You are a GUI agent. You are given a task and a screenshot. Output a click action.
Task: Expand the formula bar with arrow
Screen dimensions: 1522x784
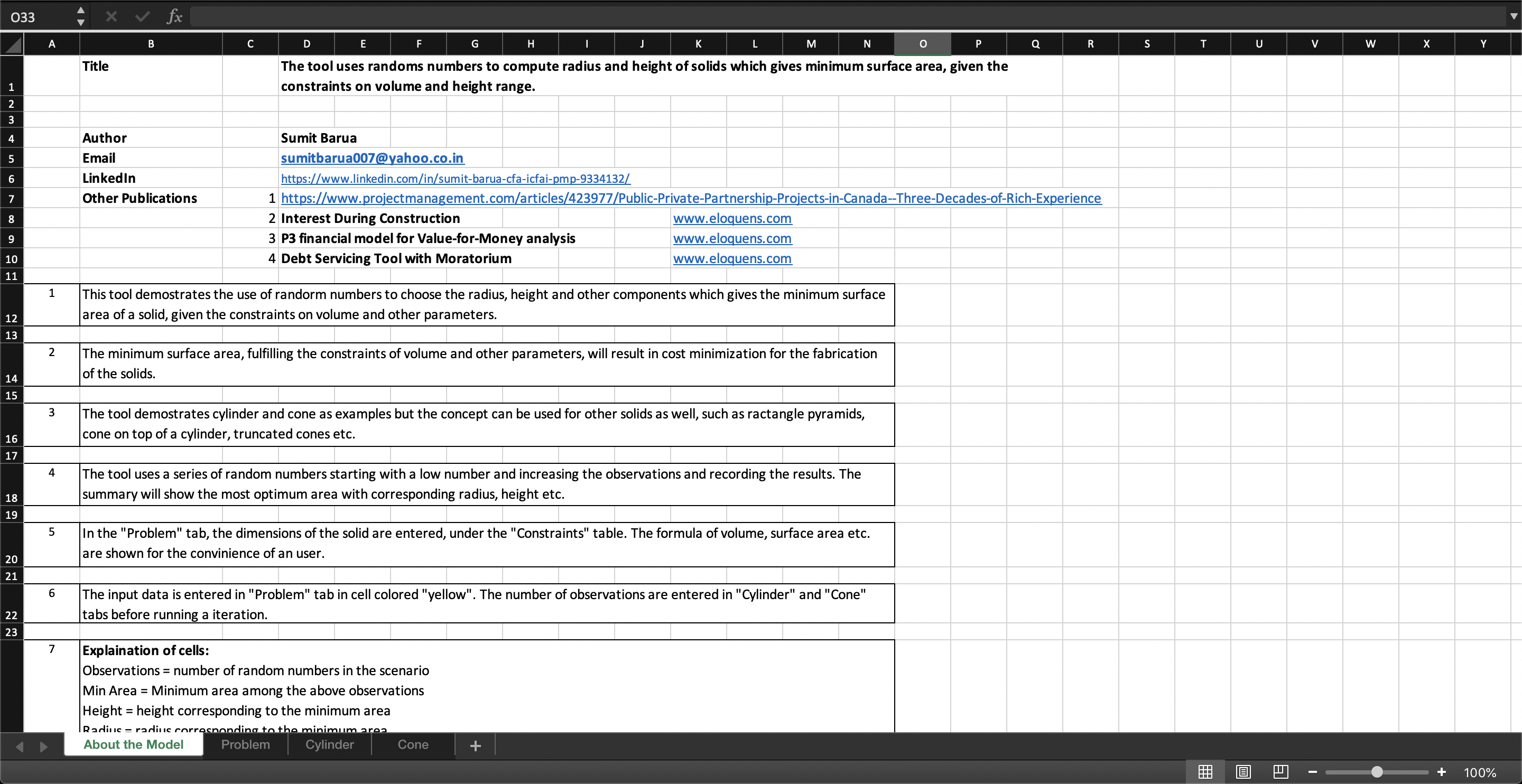(x=1514, y=16)
